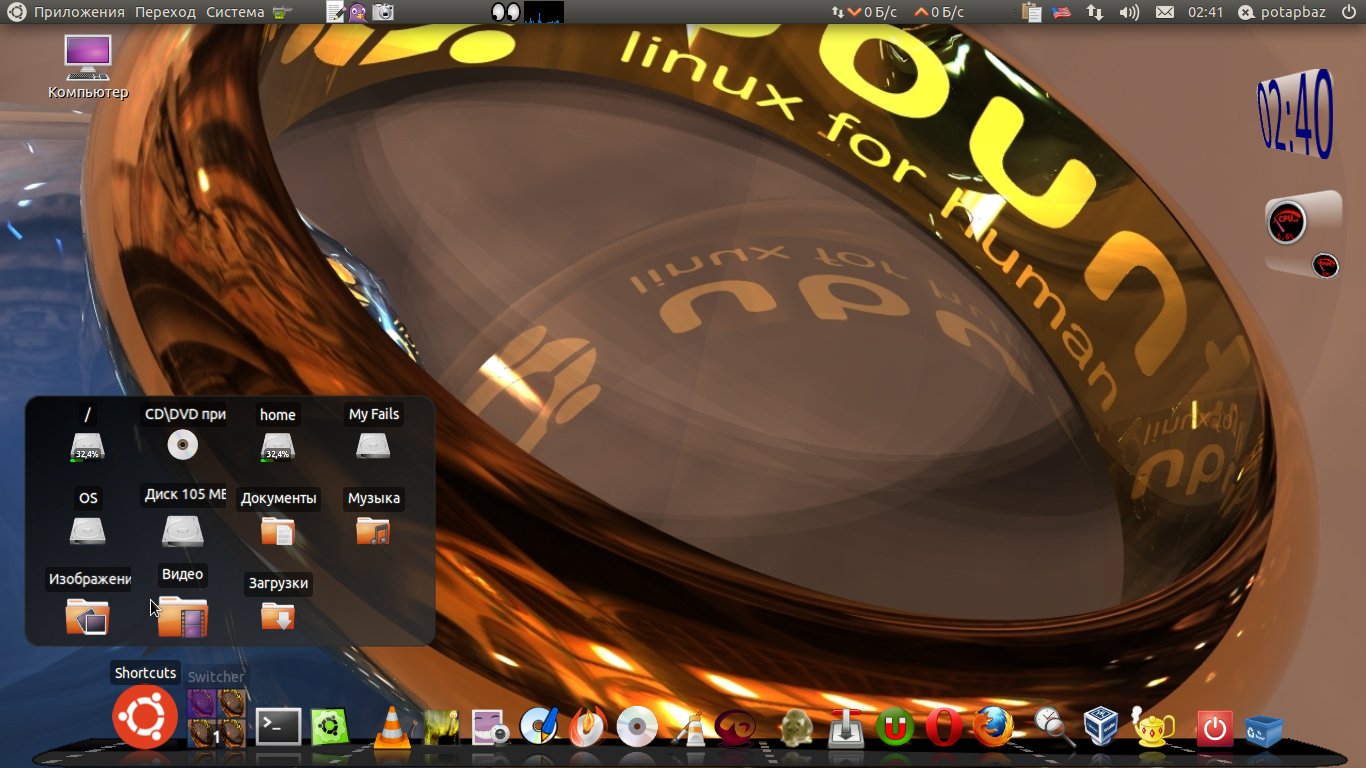Screen dimensions: 1366x768
Task: Open the Переход menu
Action: 166,12
